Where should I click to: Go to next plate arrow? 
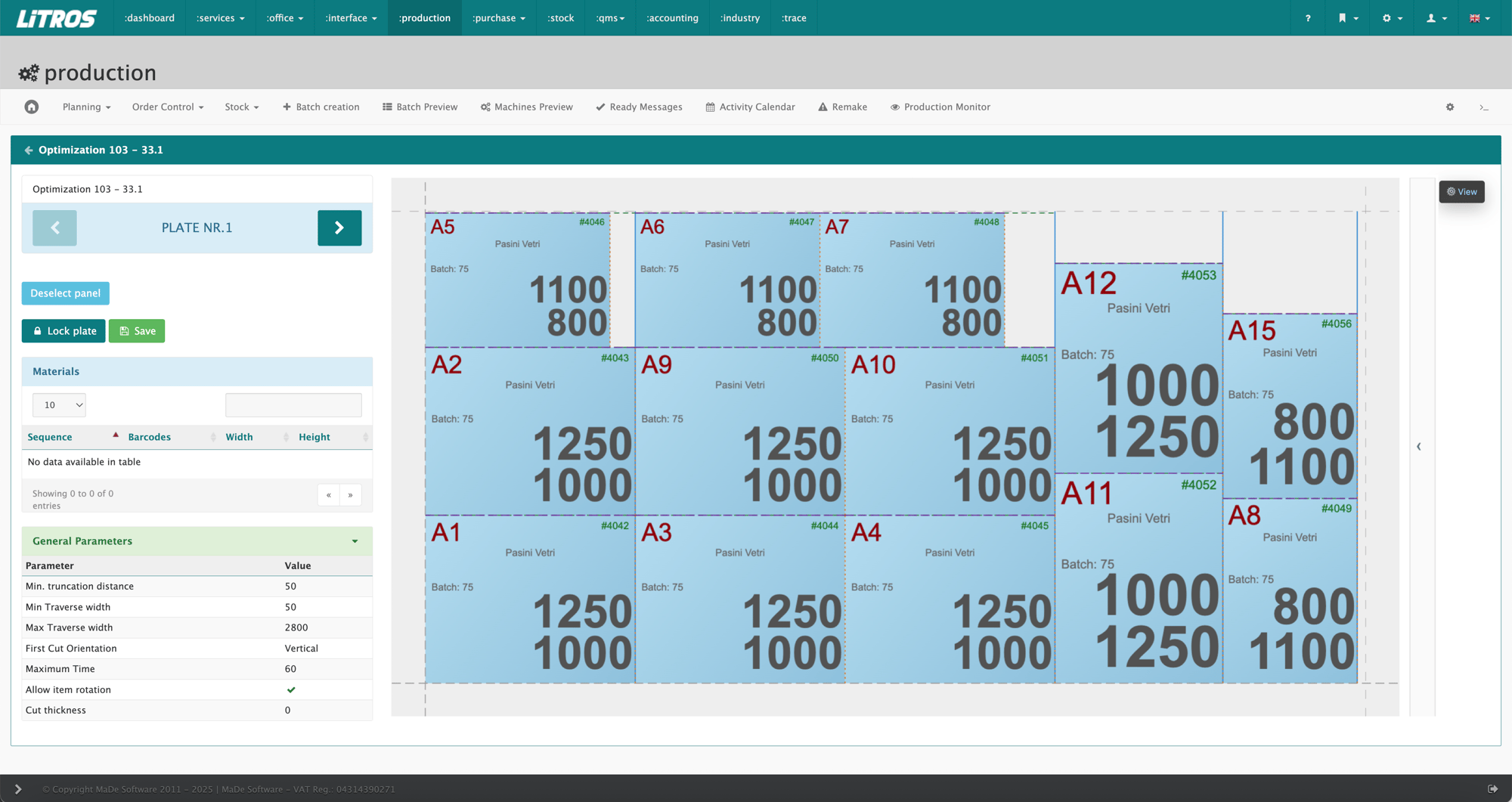pyautogui.click(x=339, y=228)
